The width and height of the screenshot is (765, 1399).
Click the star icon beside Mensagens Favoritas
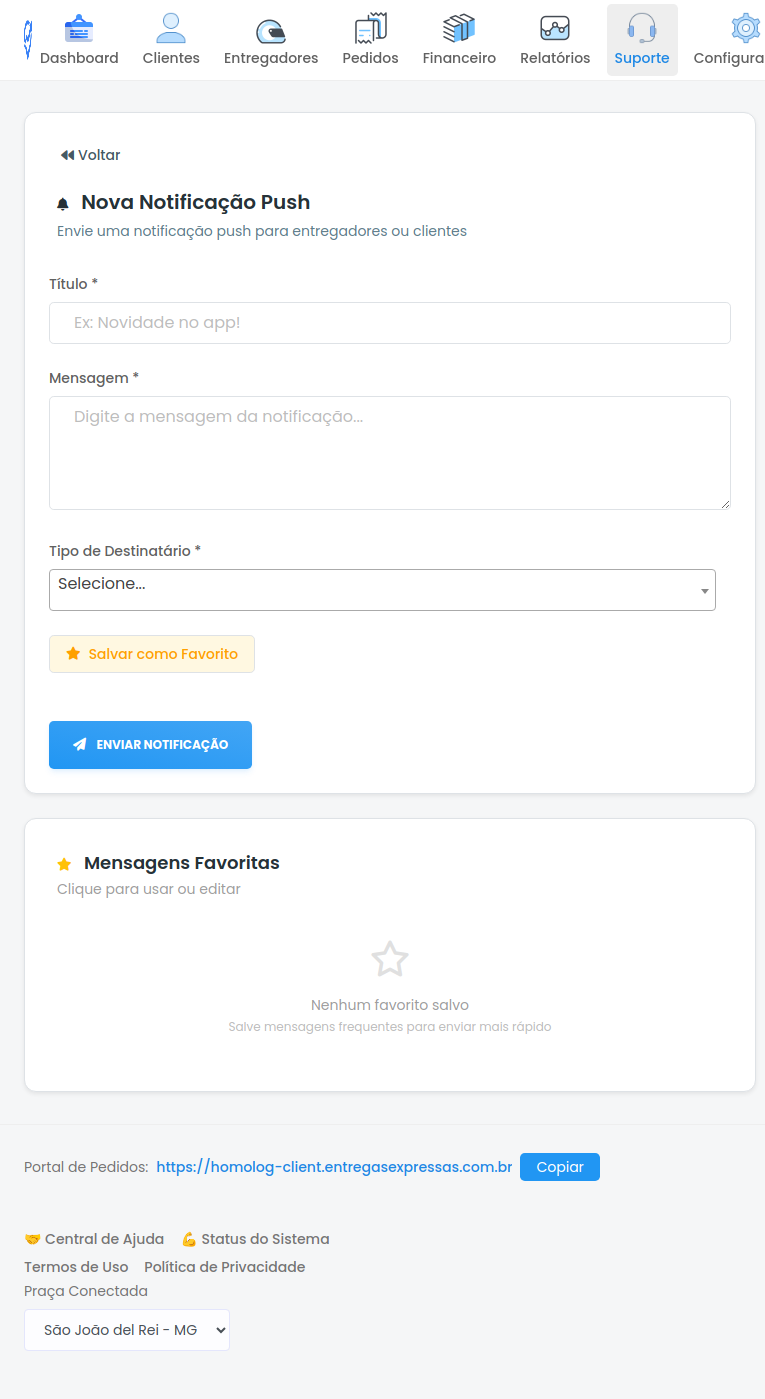pos(65,863)
